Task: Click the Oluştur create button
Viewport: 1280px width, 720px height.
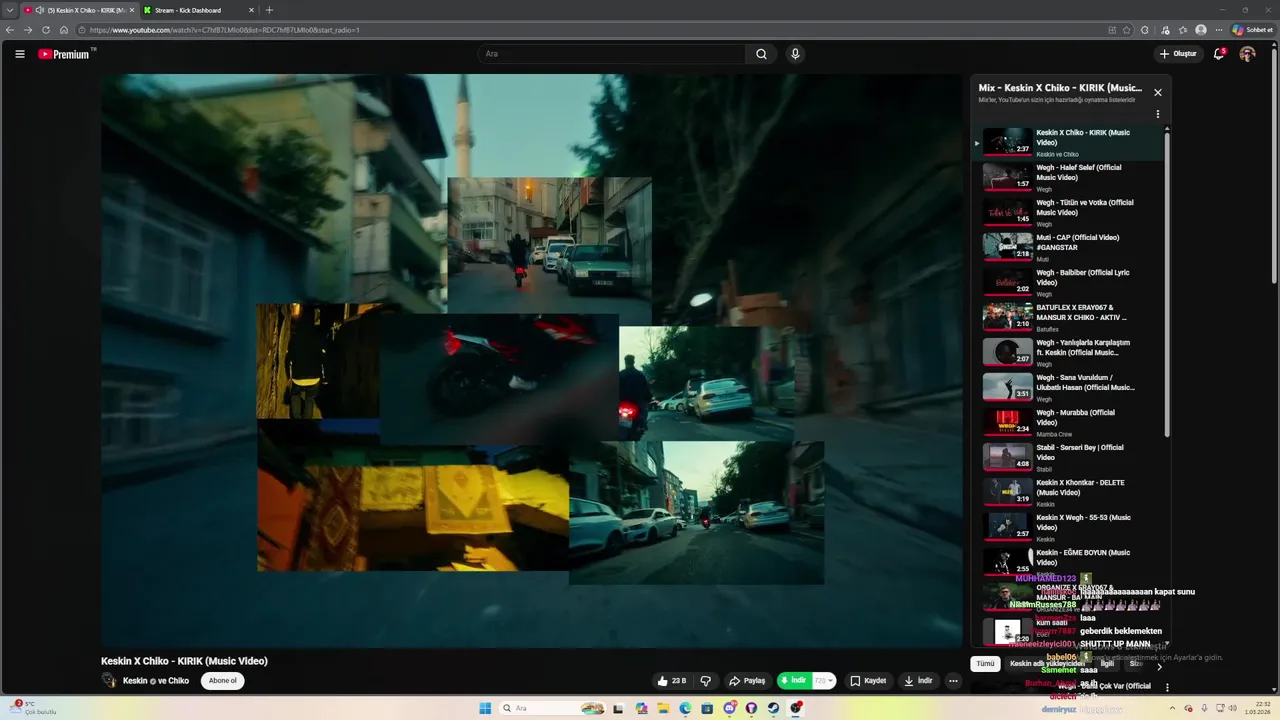Action: pyautogui.click(x=1178, y=54)
